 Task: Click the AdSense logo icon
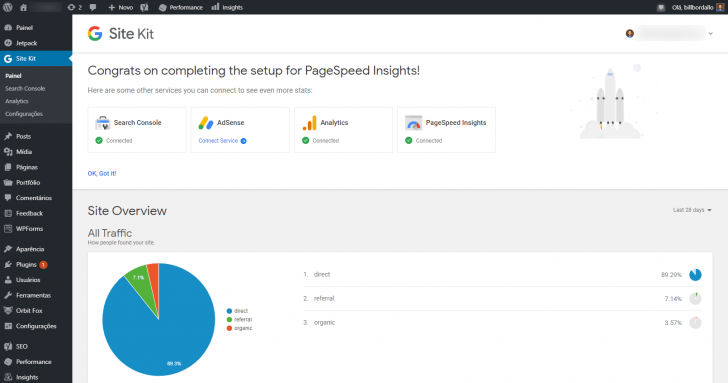coord(206,123)
